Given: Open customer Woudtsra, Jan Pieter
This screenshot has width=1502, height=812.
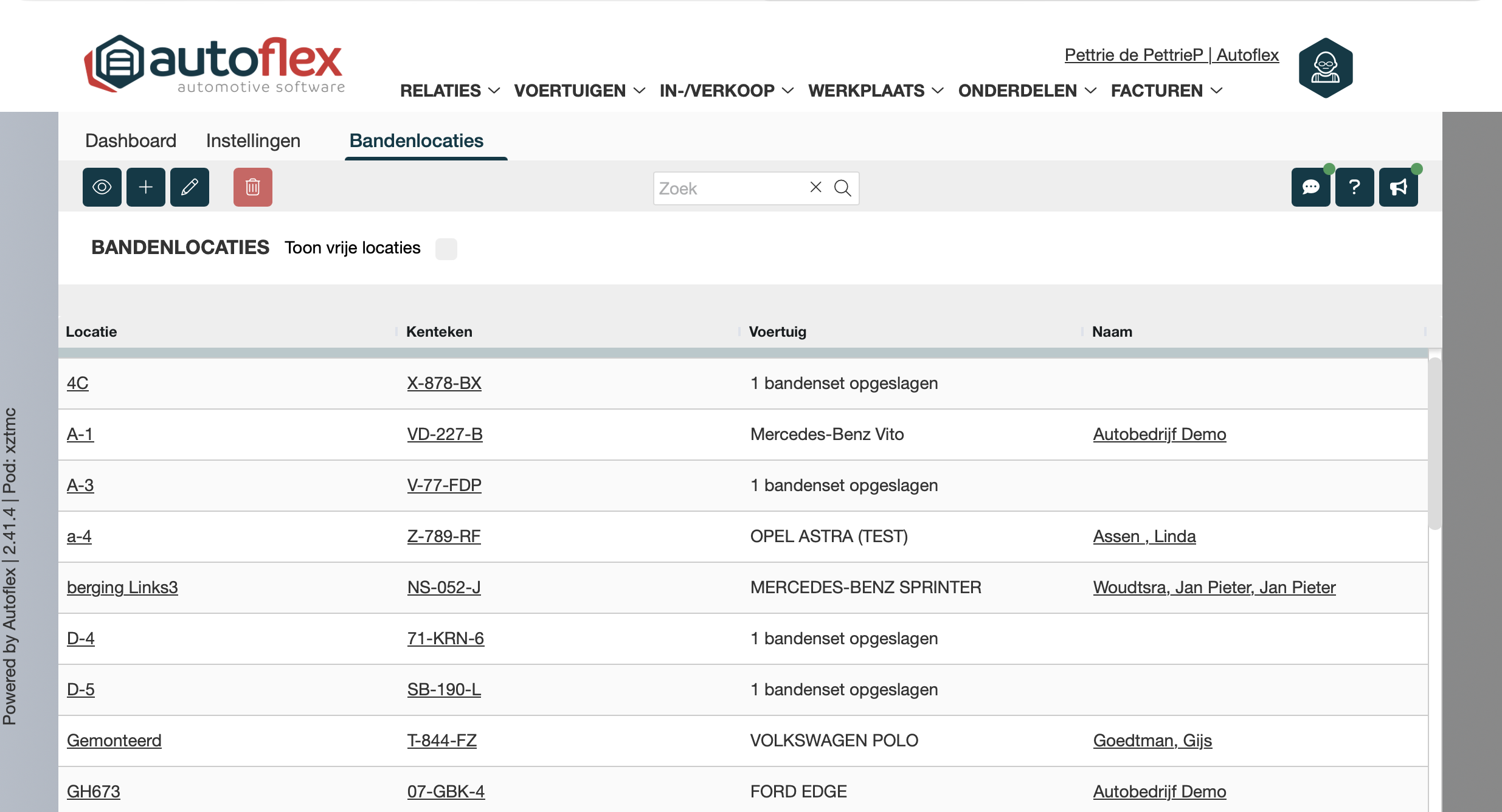Looking at the screenshot, I should tap(1214, 587).
